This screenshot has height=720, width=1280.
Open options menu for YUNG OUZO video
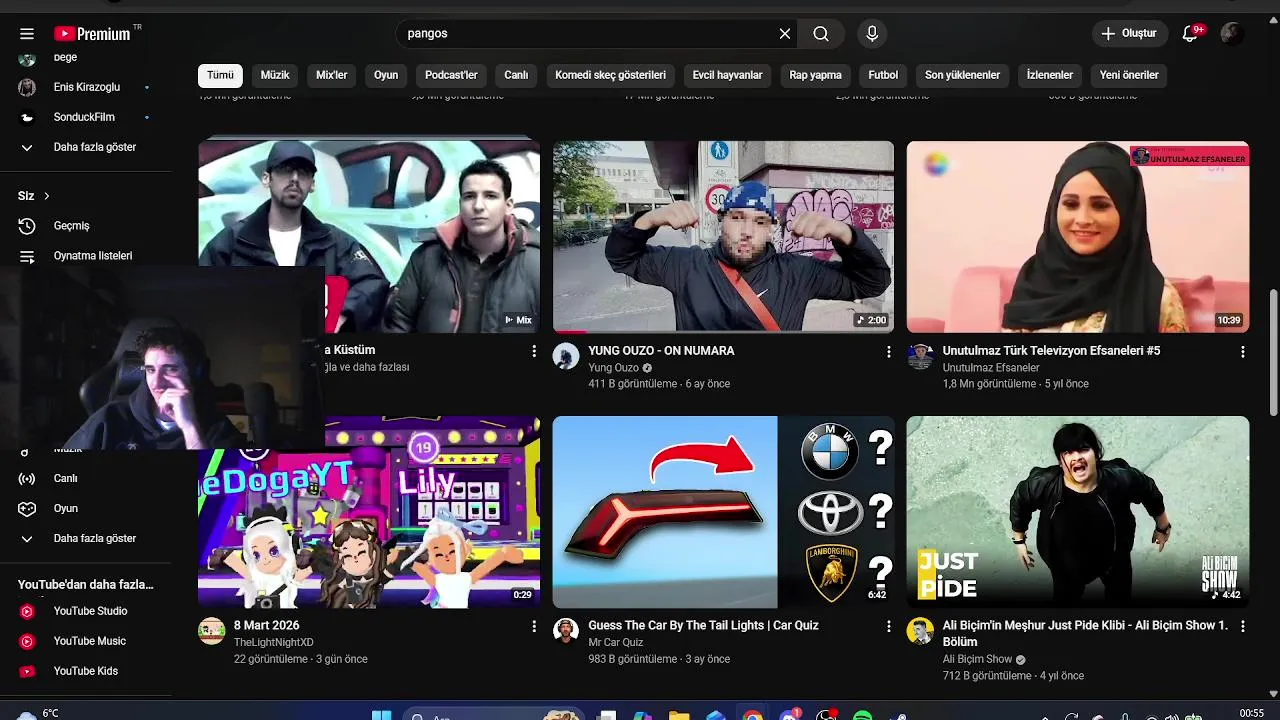tap(888, 352)
